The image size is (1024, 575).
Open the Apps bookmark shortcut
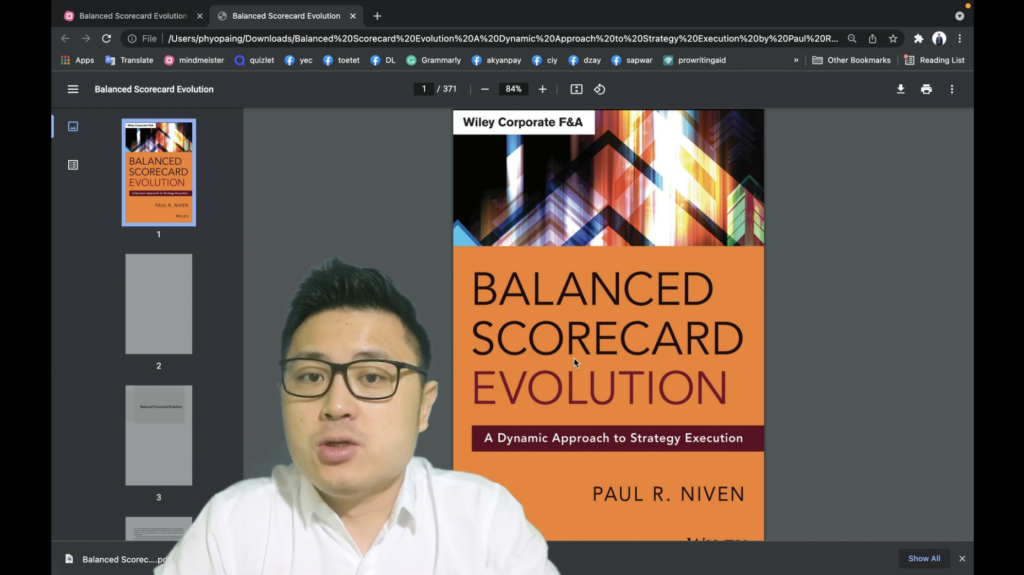[78, 60]
